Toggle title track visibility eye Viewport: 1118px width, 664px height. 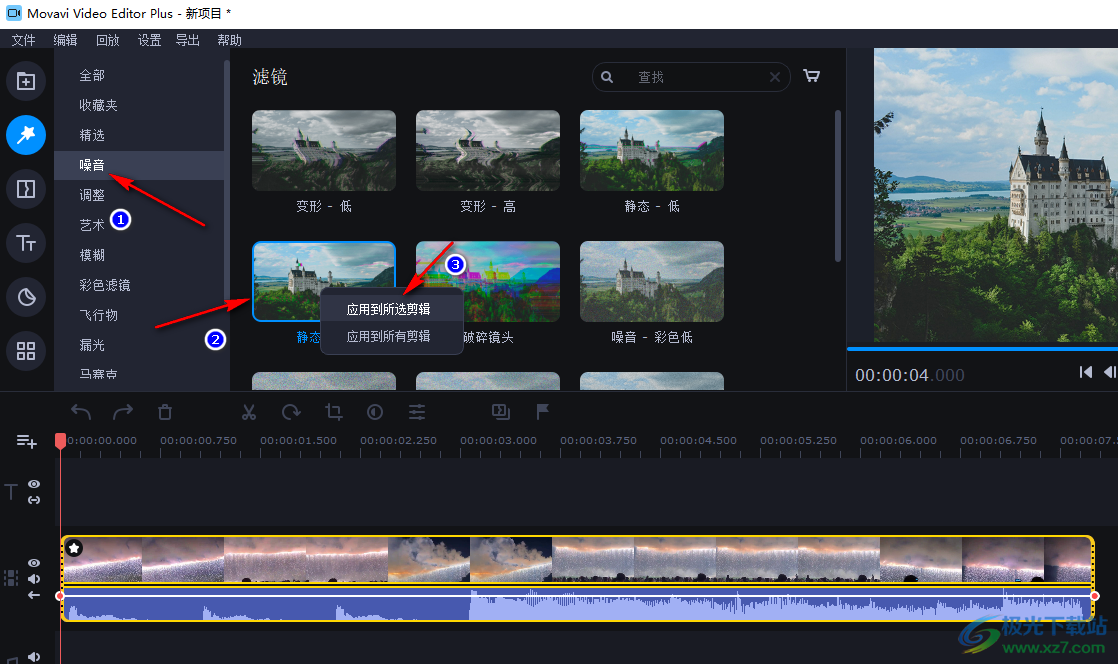pyautogui.click(x=34, y=484)
